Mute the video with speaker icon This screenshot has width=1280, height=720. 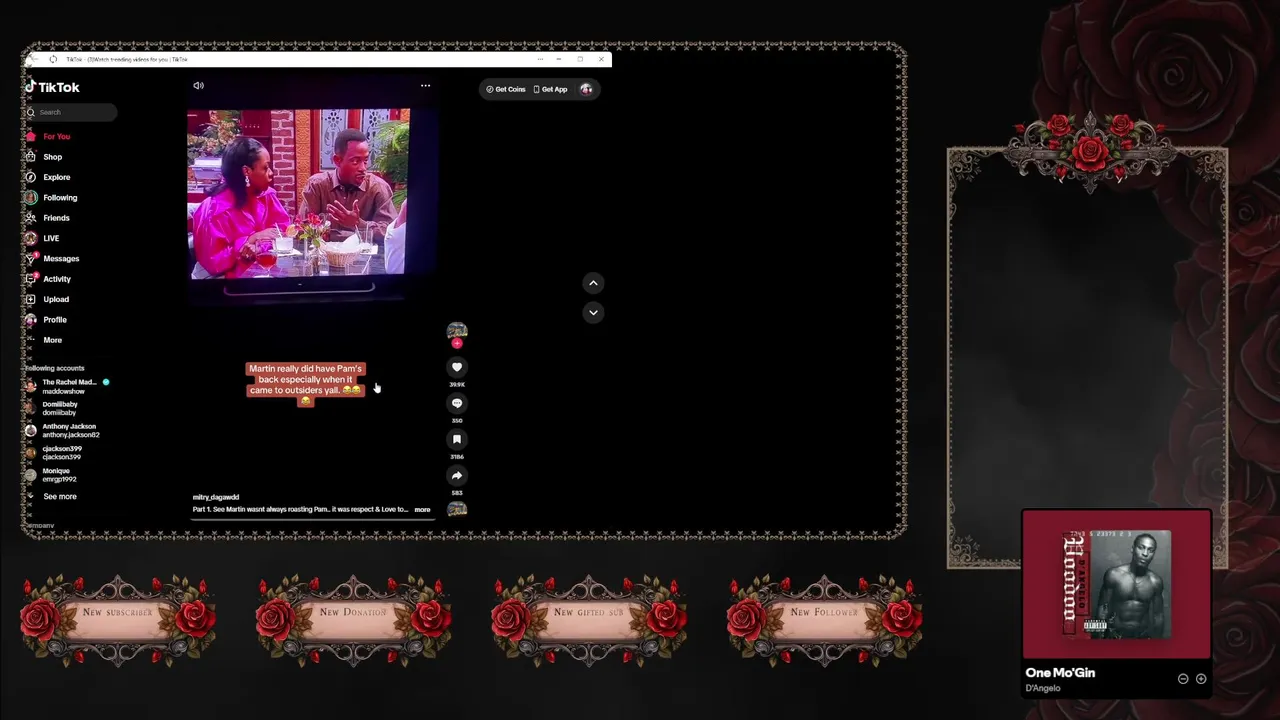[198, 86]
